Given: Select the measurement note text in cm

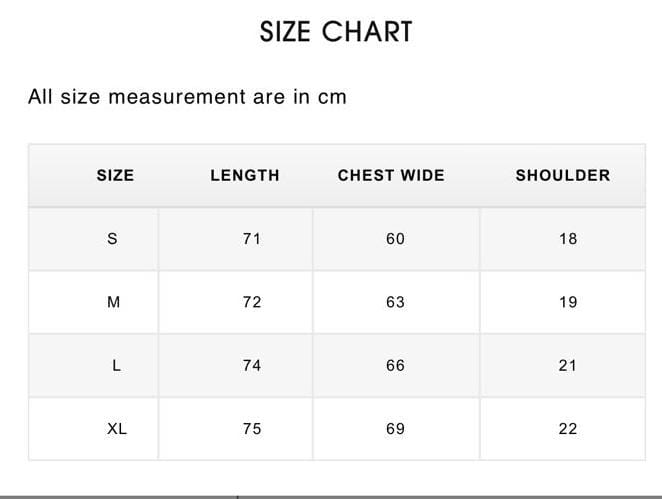Looking at the screenshot, I should click(187, 97).
